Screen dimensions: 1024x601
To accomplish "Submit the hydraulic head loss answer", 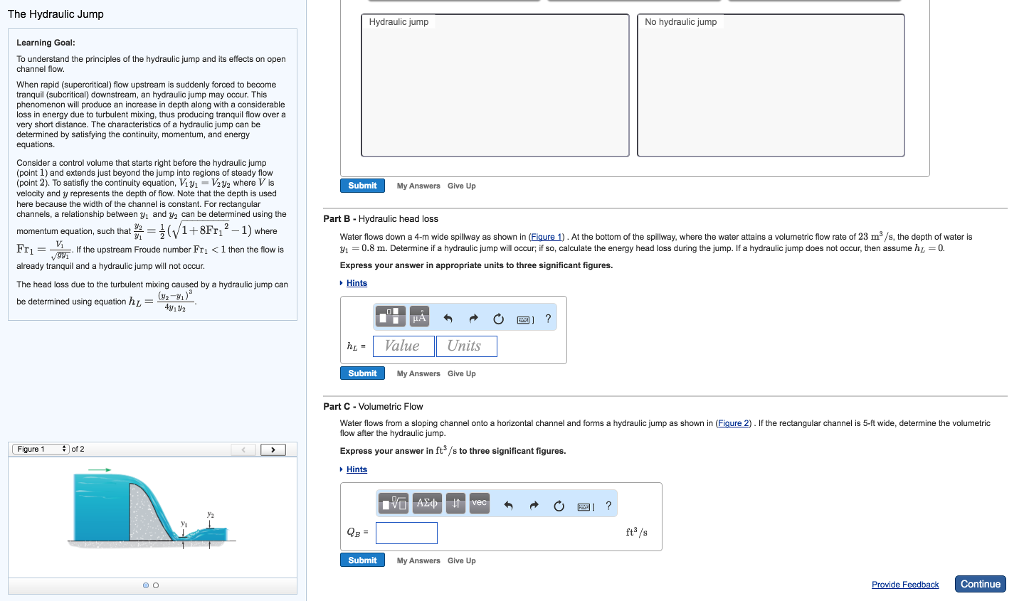I will 362,373.
